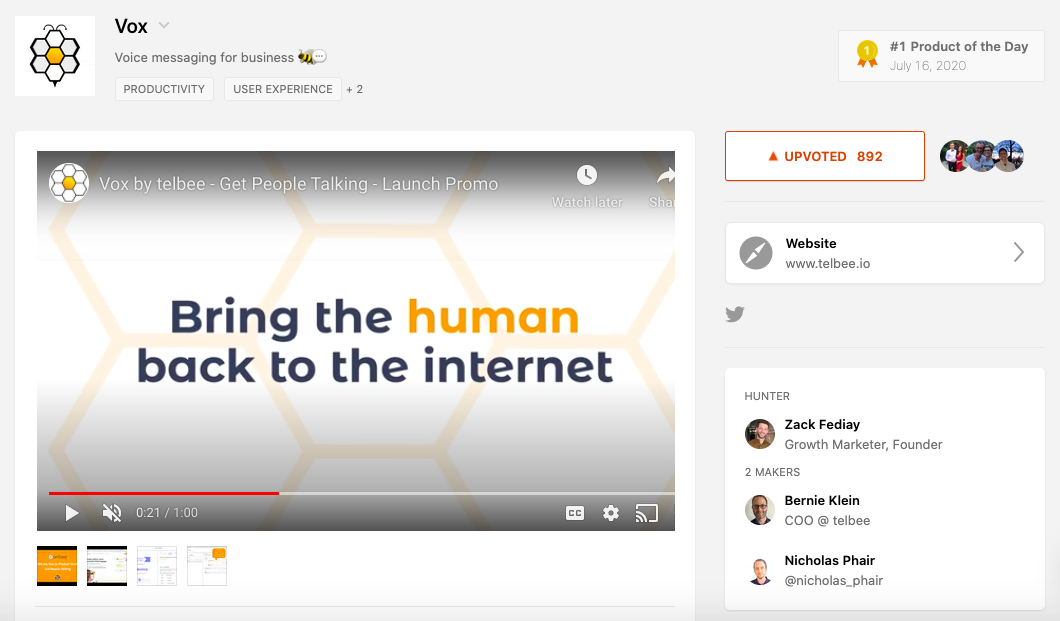This screenshot has width=1060, height=621.
Task: Click the UPVOTED 892 button
Action: point(825,156)
